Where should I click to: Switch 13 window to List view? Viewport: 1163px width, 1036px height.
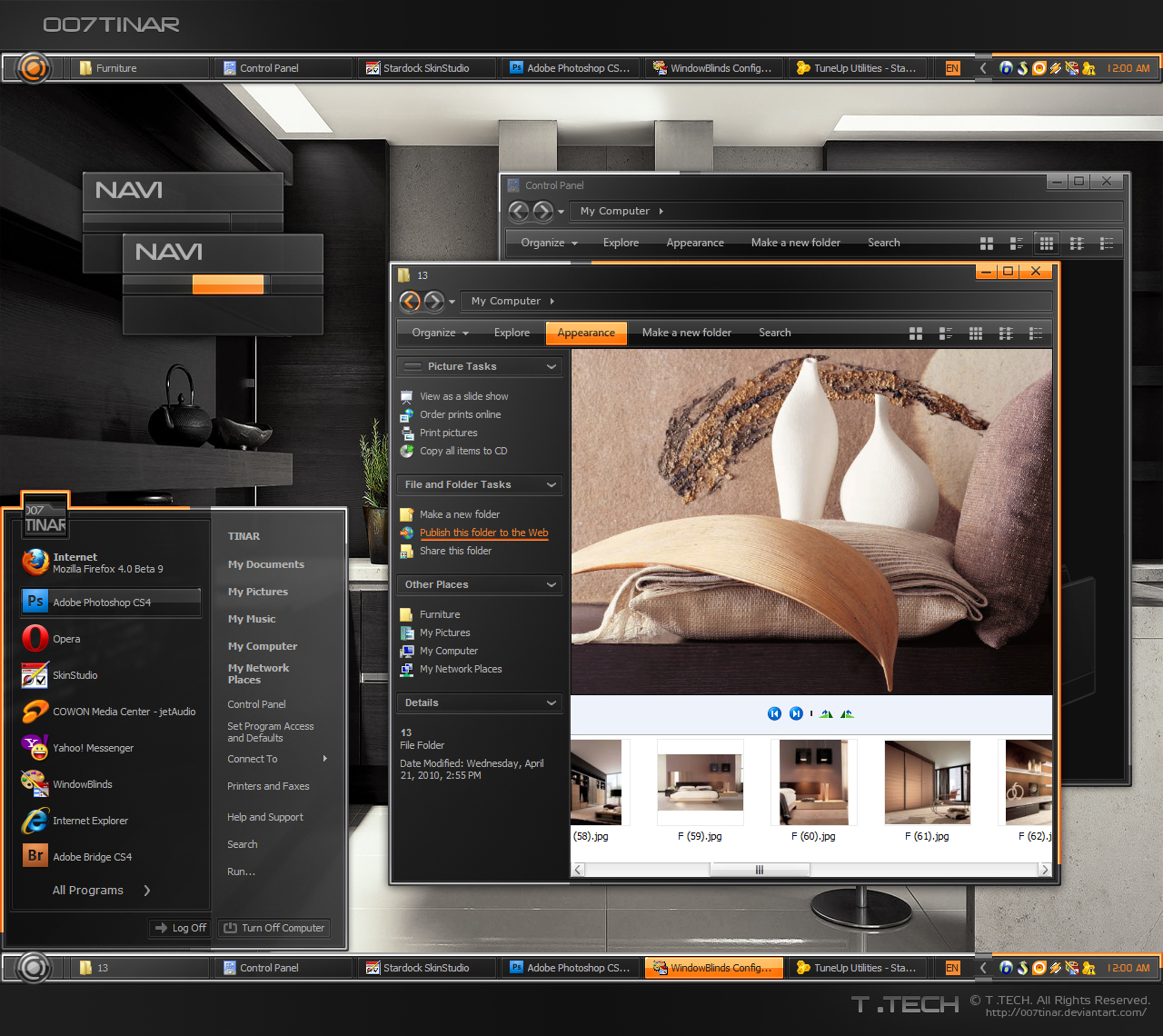[x=1006, y=334]
